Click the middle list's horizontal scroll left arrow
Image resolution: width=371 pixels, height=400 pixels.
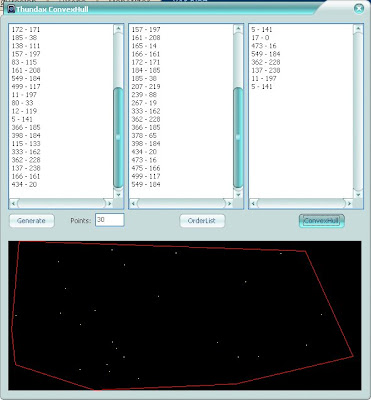tap(133, 203)
